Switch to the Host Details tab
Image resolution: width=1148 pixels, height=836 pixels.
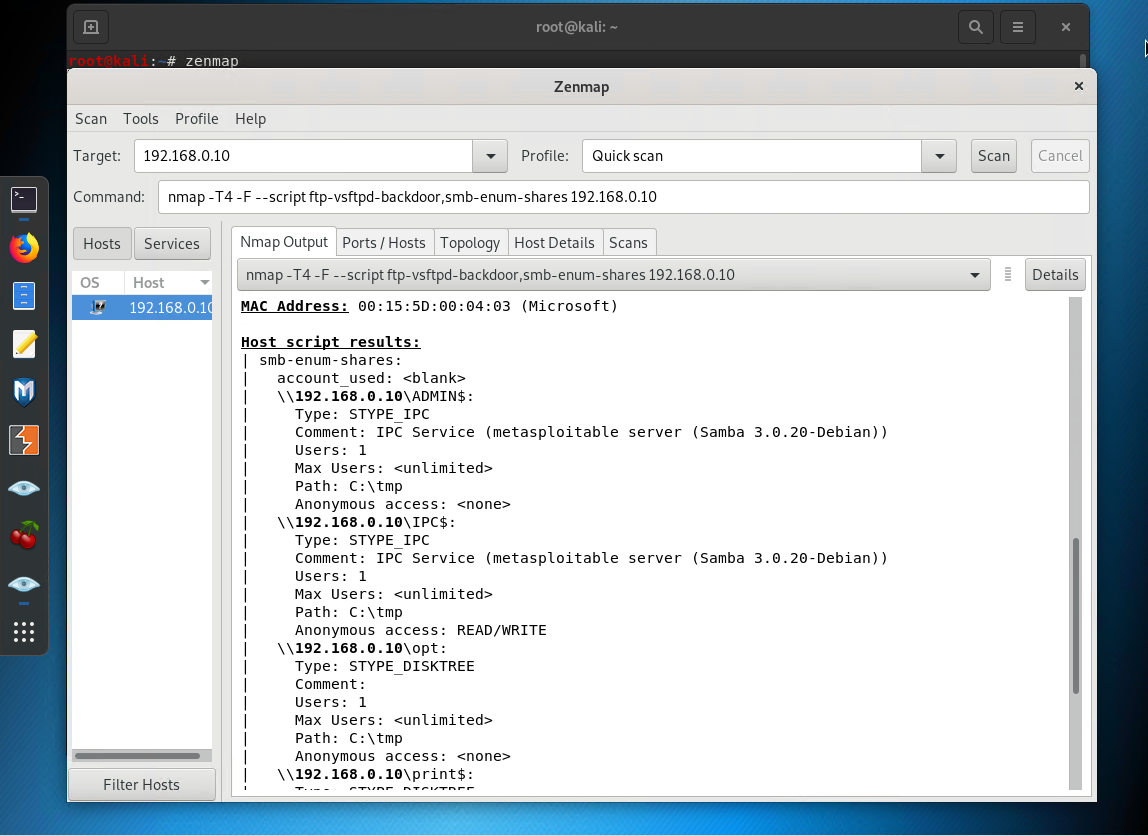pyautogui.click(x=555, y=242)
